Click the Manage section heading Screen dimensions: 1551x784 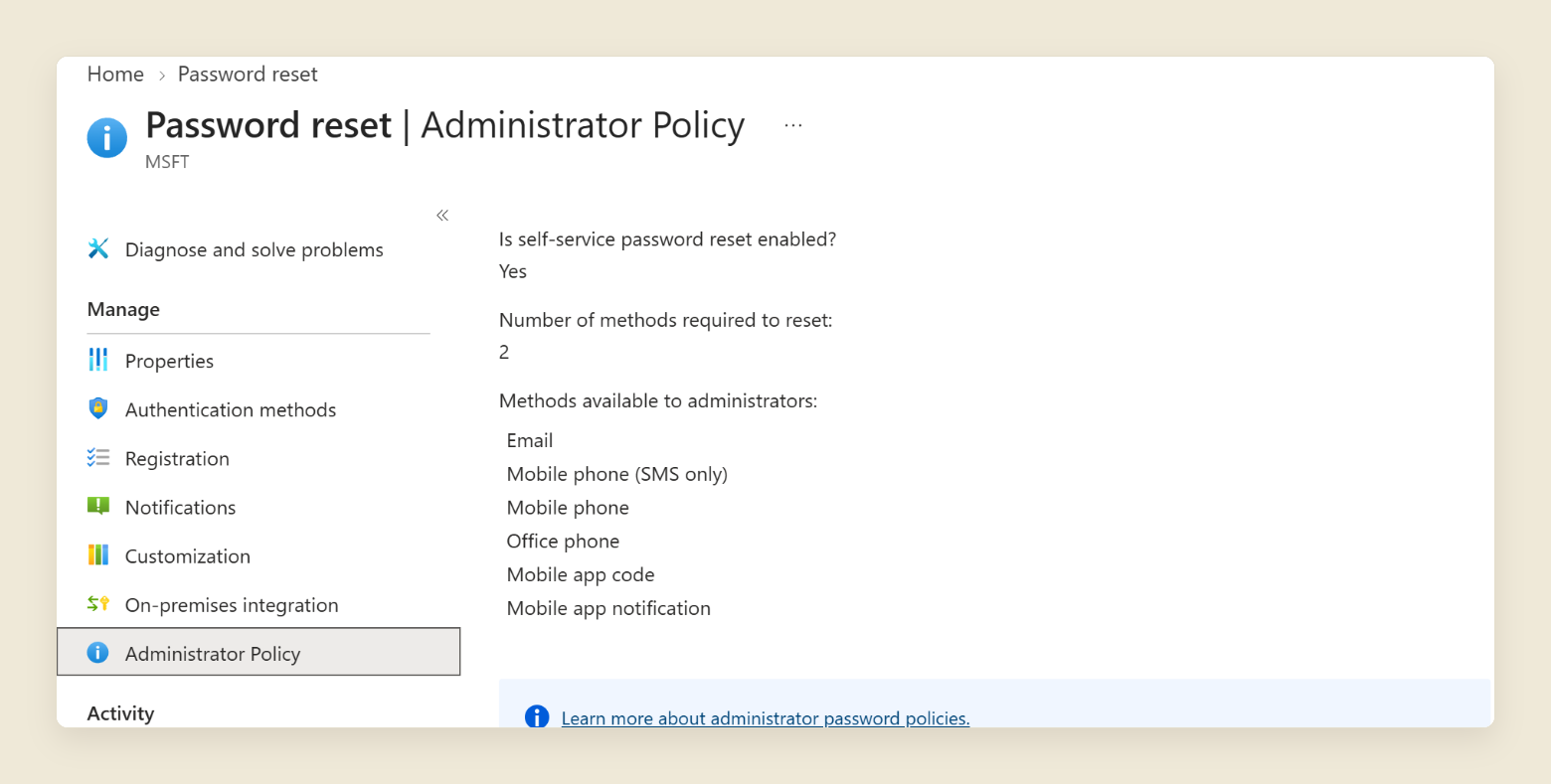tap(123, 309)
